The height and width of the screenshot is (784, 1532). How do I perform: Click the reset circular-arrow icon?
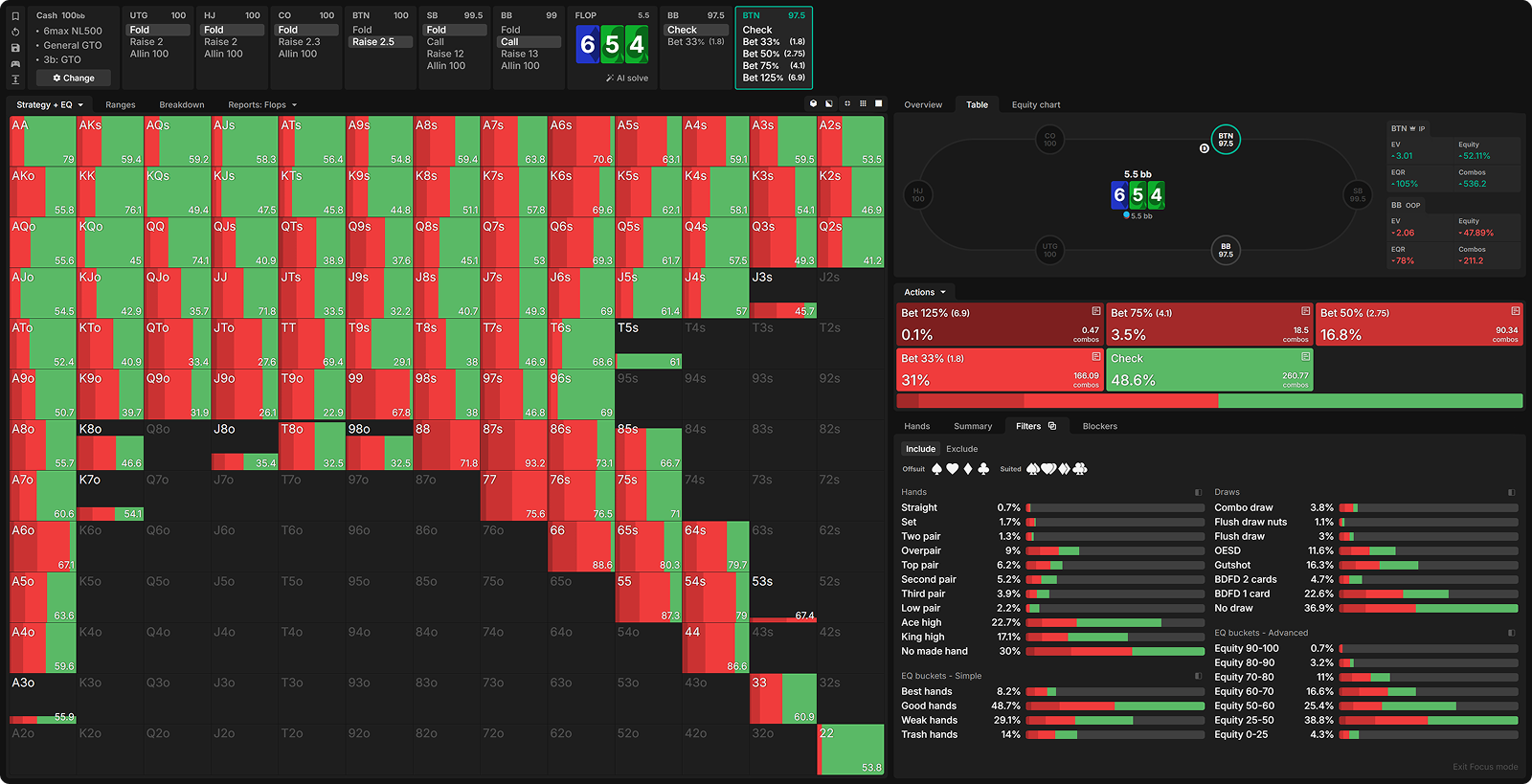tap(15, 32)
